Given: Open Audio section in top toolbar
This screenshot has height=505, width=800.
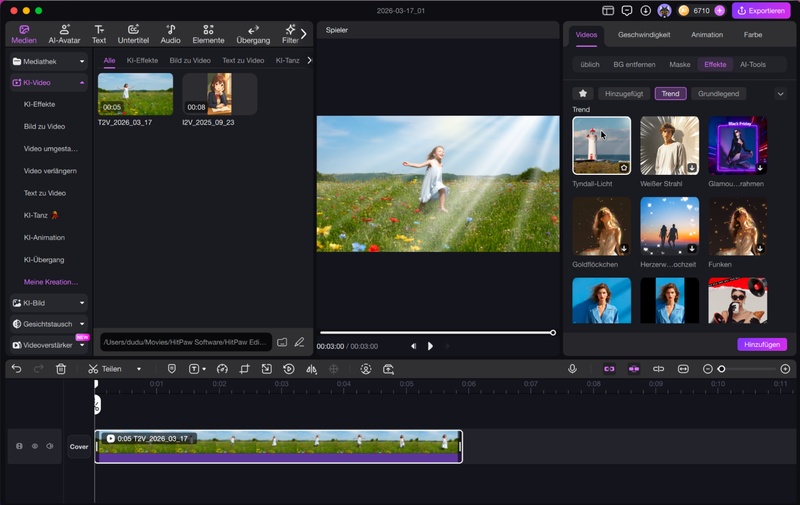Looking at the screenshot, I should 170,34.
